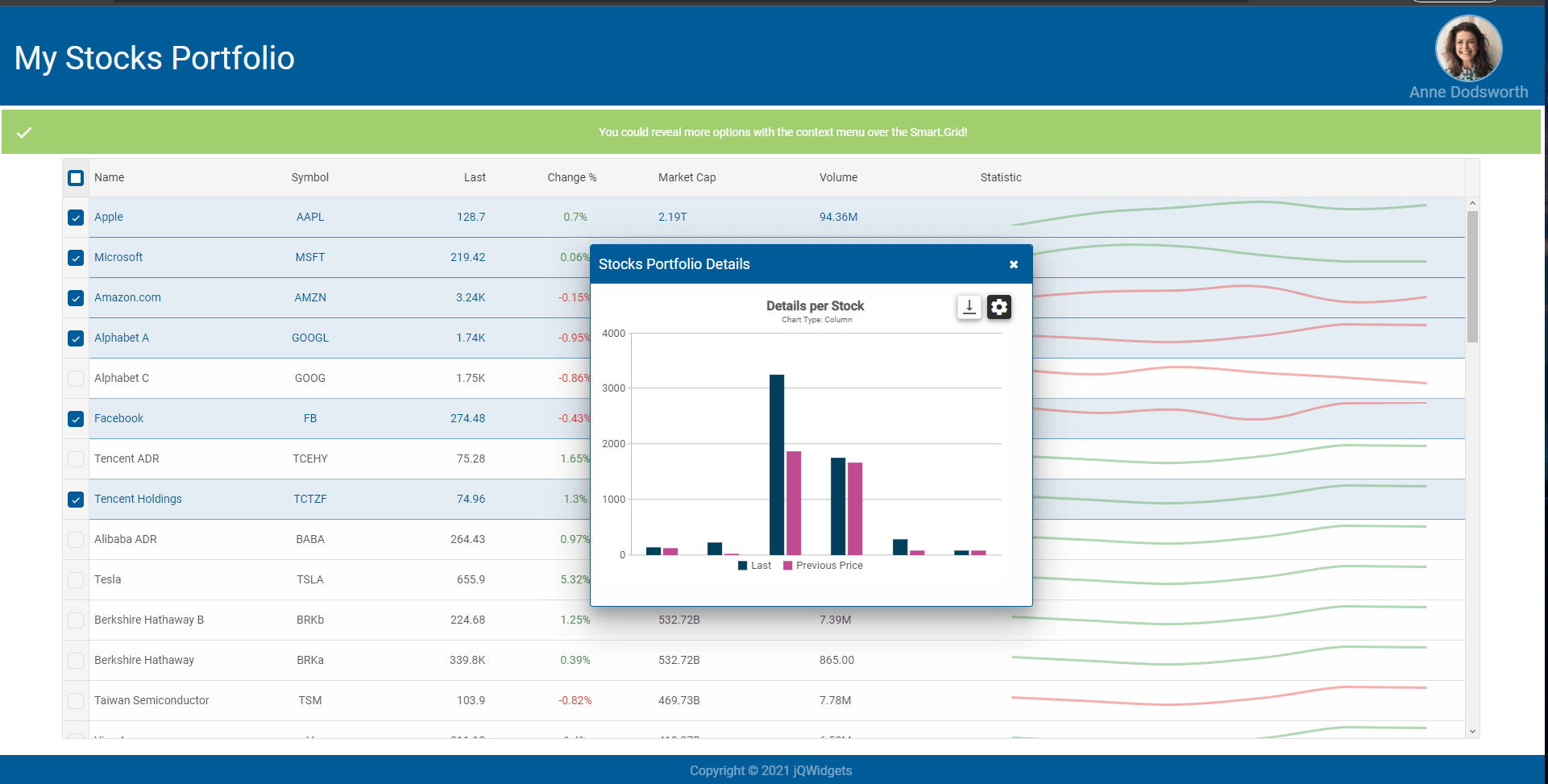
Task: Click the vertical scrollbar thumb
Action: [1472, 276]
